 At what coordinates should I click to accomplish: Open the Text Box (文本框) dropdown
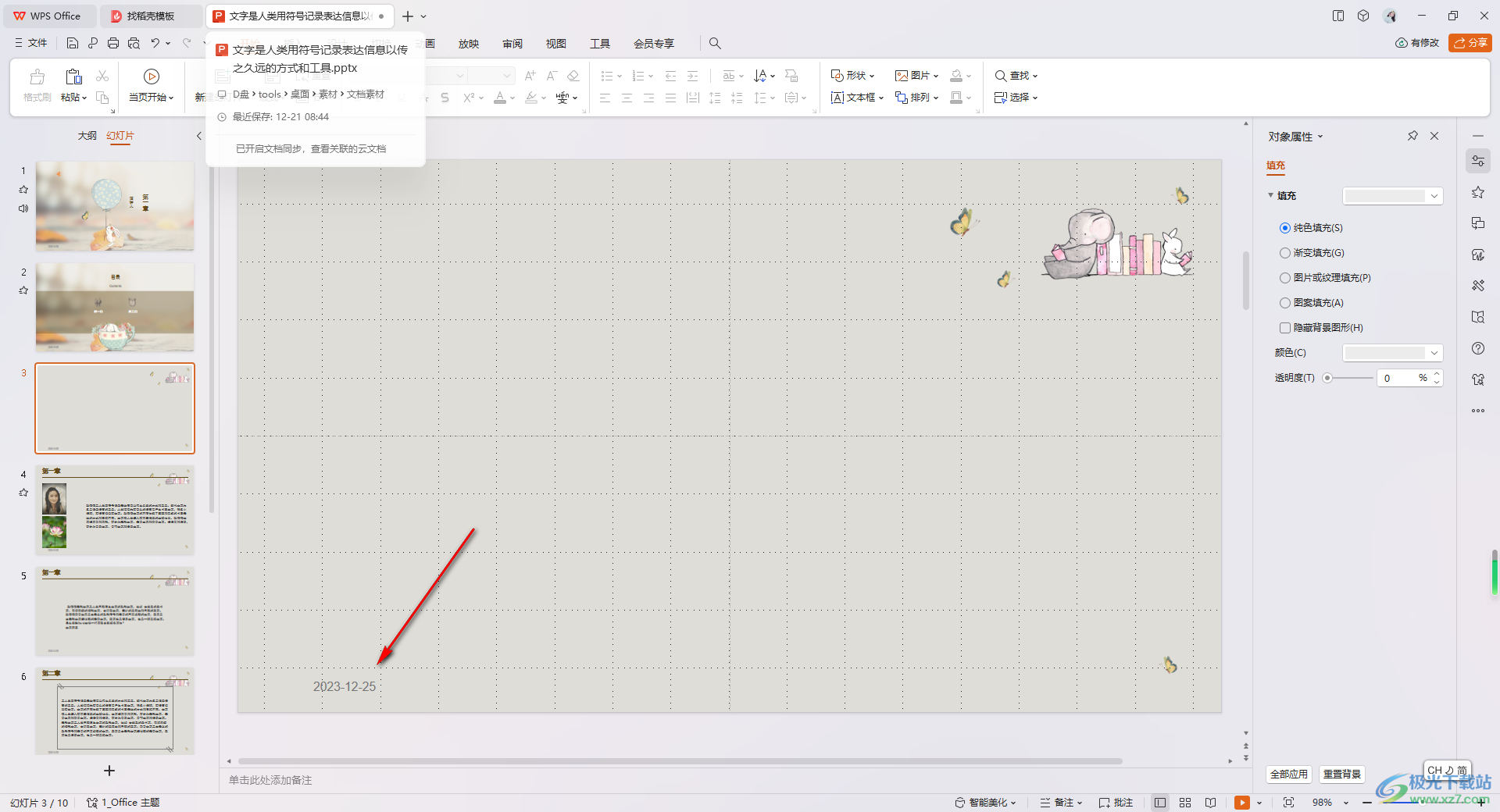pos(857,98)
